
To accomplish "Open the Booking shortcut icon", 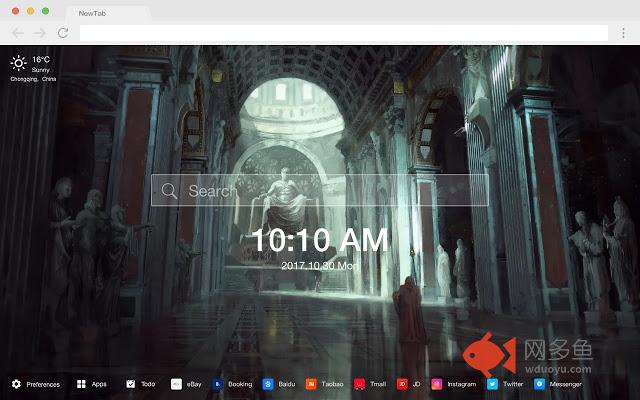I will coord(218,384).
